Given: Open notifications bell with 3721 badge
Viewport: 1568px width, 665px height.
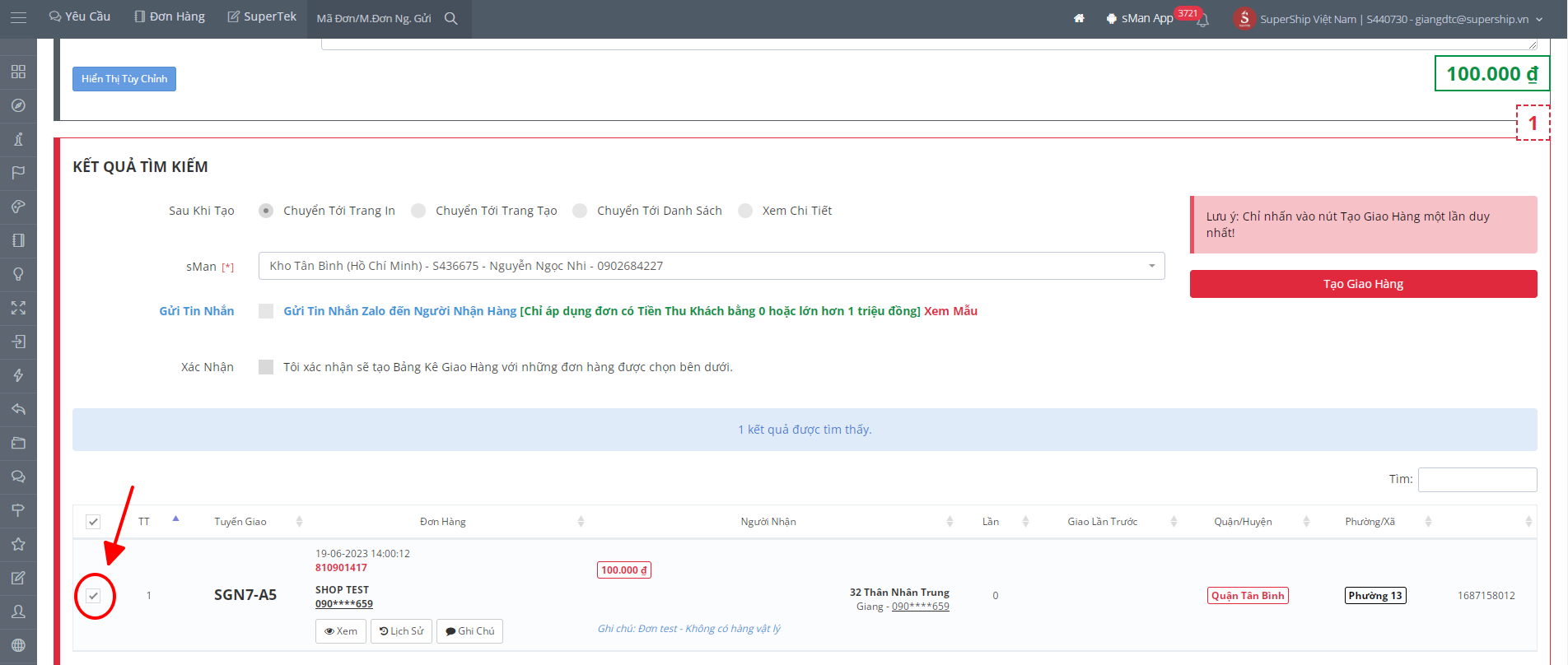Looking at the screenshot, I should [x=1202, y=20].
